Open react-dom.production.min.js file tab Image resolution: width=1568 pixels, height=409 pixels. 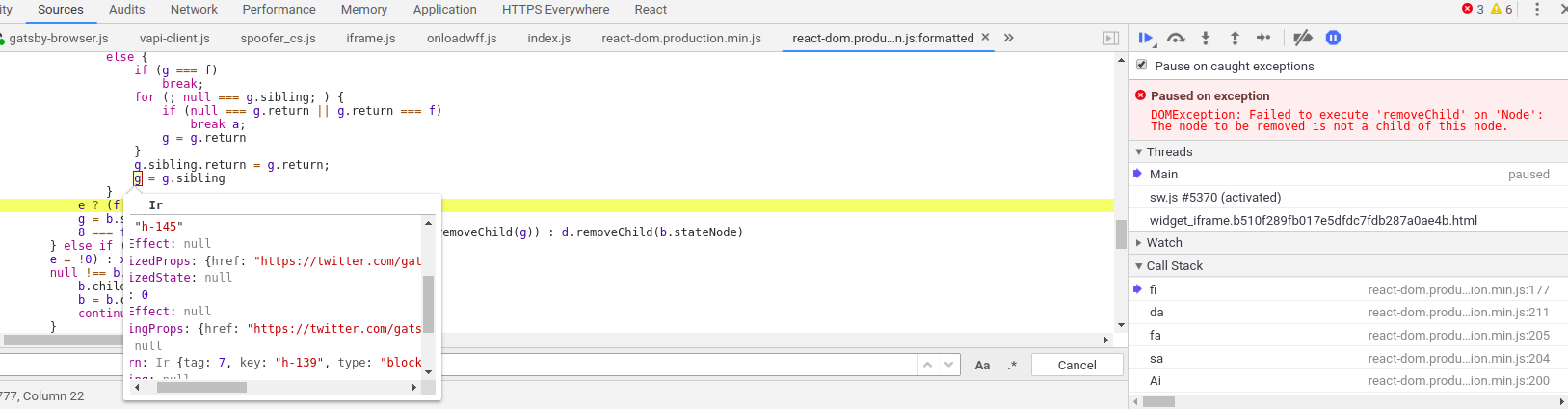pyautogui.click(x=681, y=38)
